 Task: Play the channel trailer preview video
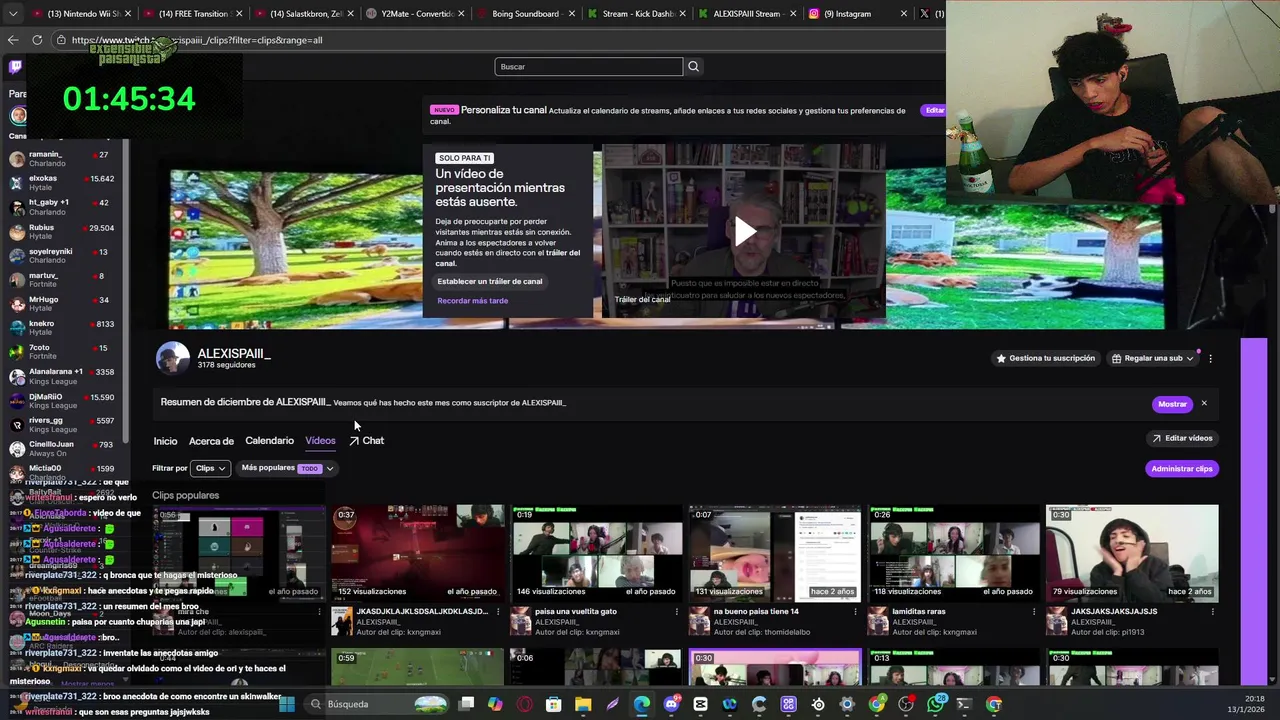pos(745,232)
